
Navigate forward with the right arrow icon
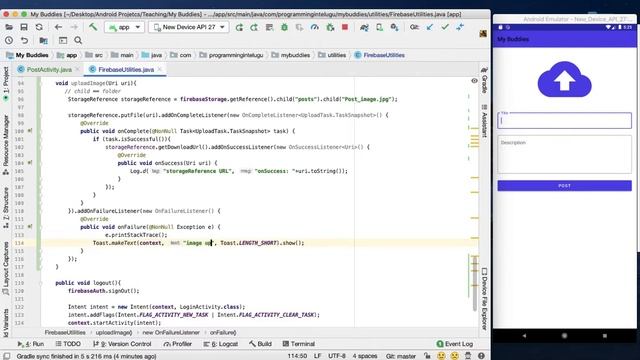[74, 27]
